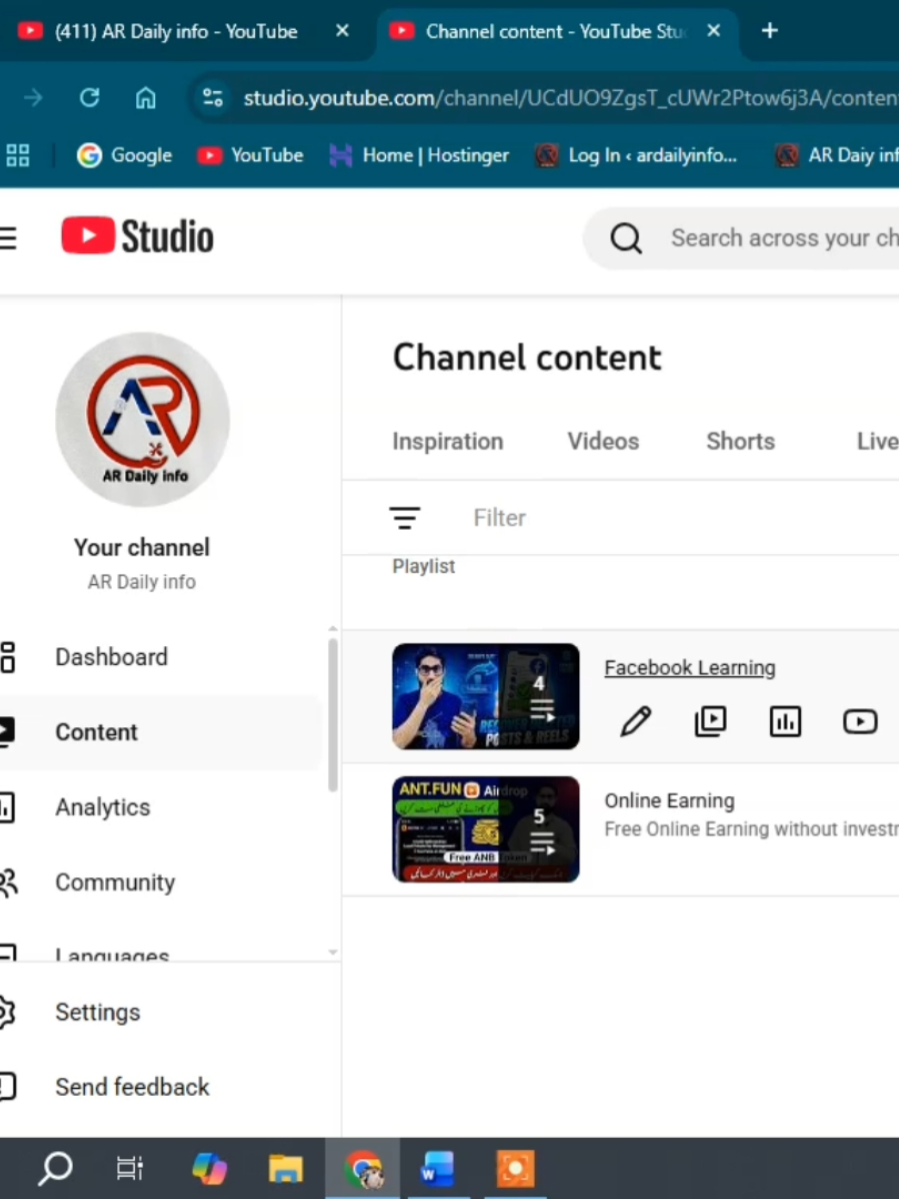Screen dimensions: 899x1199
Task: Click sidebar scroll down arrow
Action: (x=333, y=952)
